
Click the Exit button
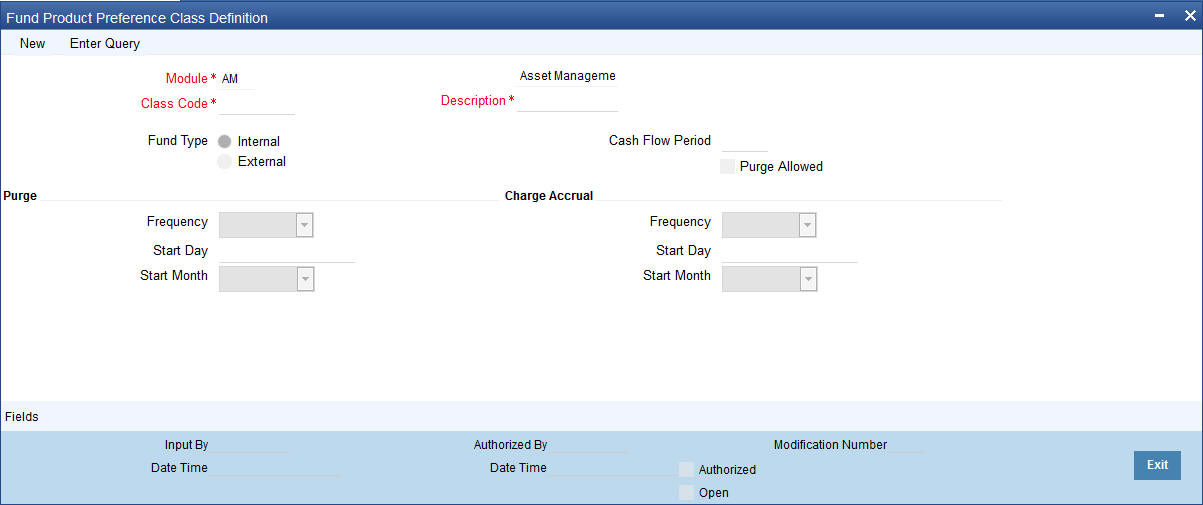[x=1157, y=465]
